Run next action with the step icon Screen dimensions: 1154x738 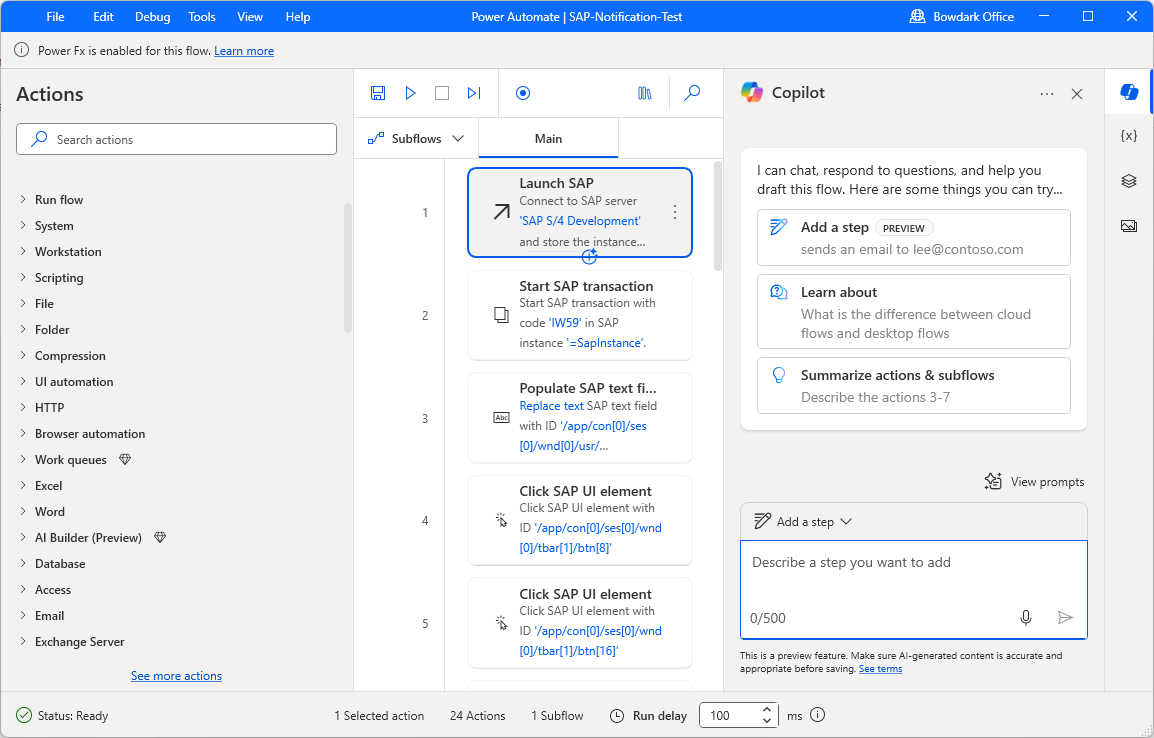pyautogui.click(x=474, y=93)
